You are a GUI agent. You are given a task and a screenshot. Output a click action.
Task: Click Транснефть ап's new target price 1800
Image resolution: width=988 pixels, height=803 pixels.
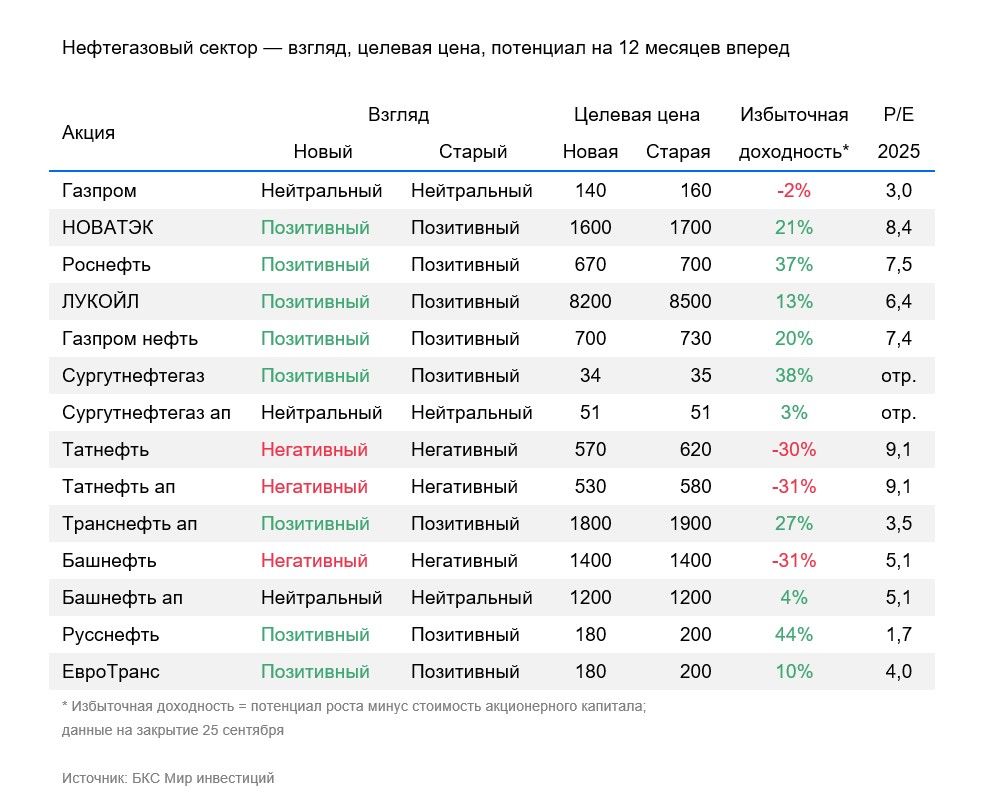[590, 524]
